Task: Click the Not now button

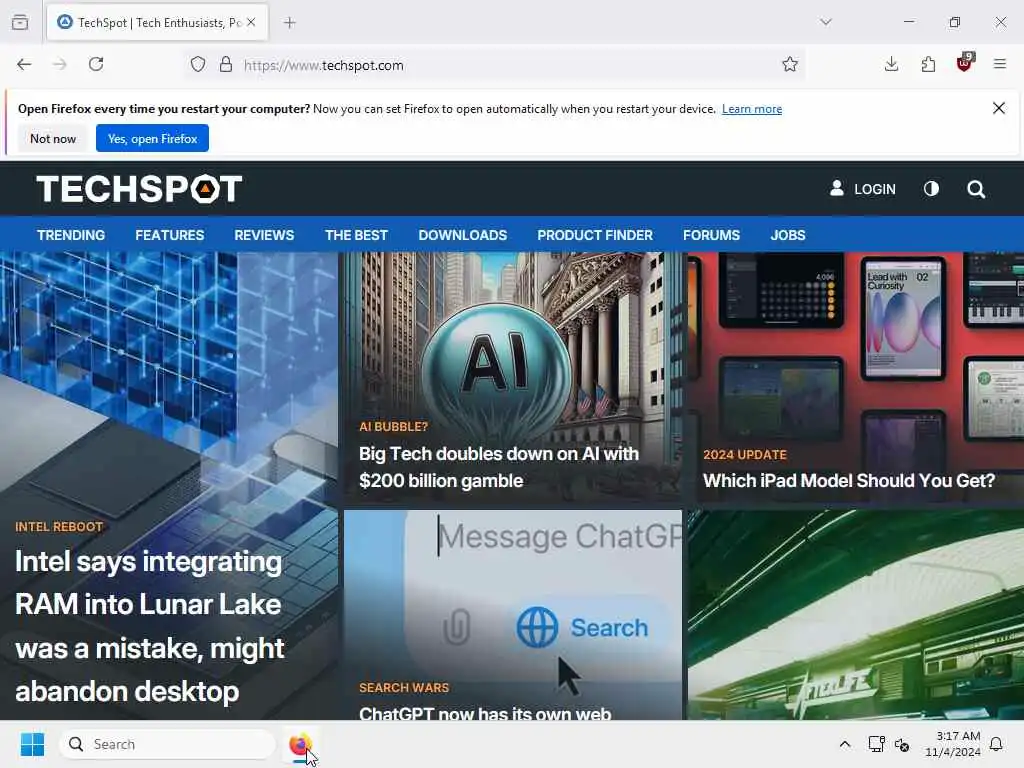Action: coord(53,138)
